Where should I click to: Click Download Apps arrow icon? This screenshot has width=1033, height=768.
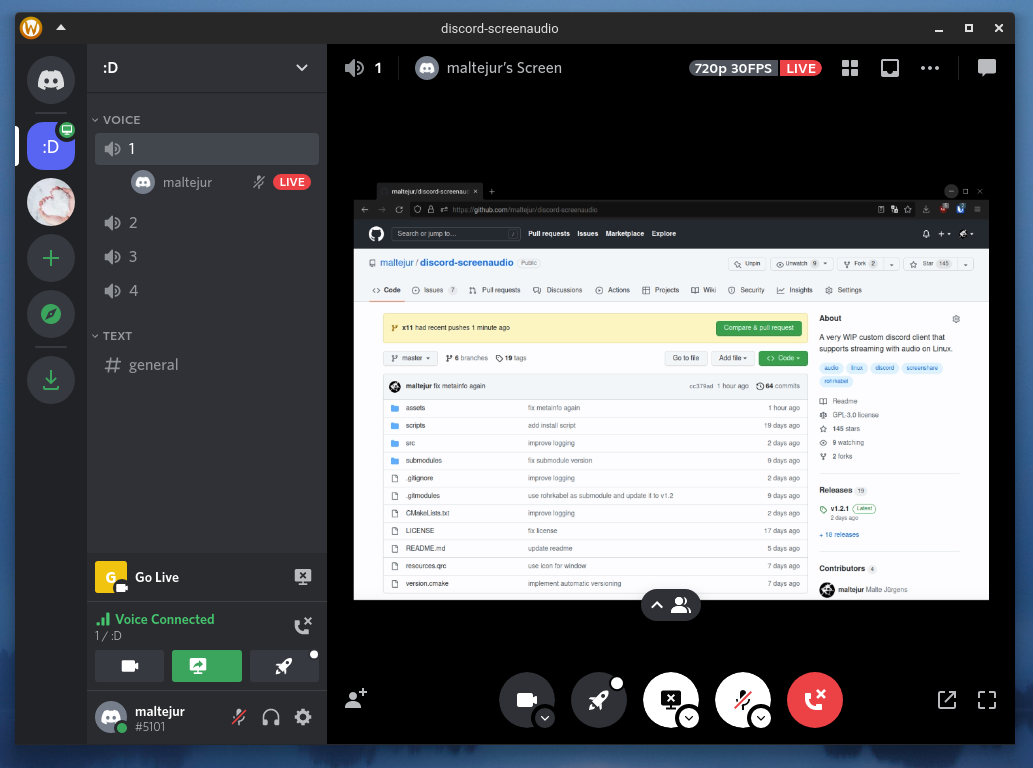pos(51,380)
